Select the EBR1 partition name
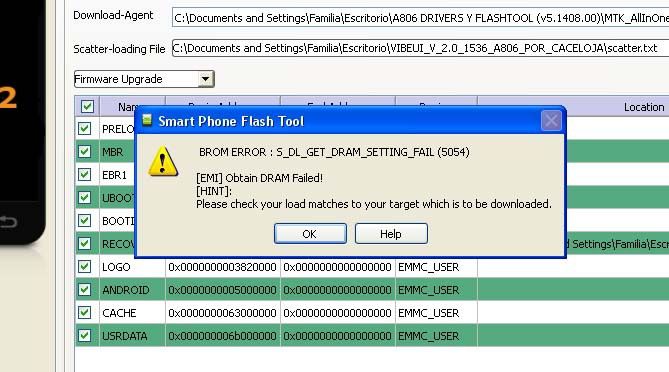Screen dimensions: 669x372 click(x=114, y=175)
